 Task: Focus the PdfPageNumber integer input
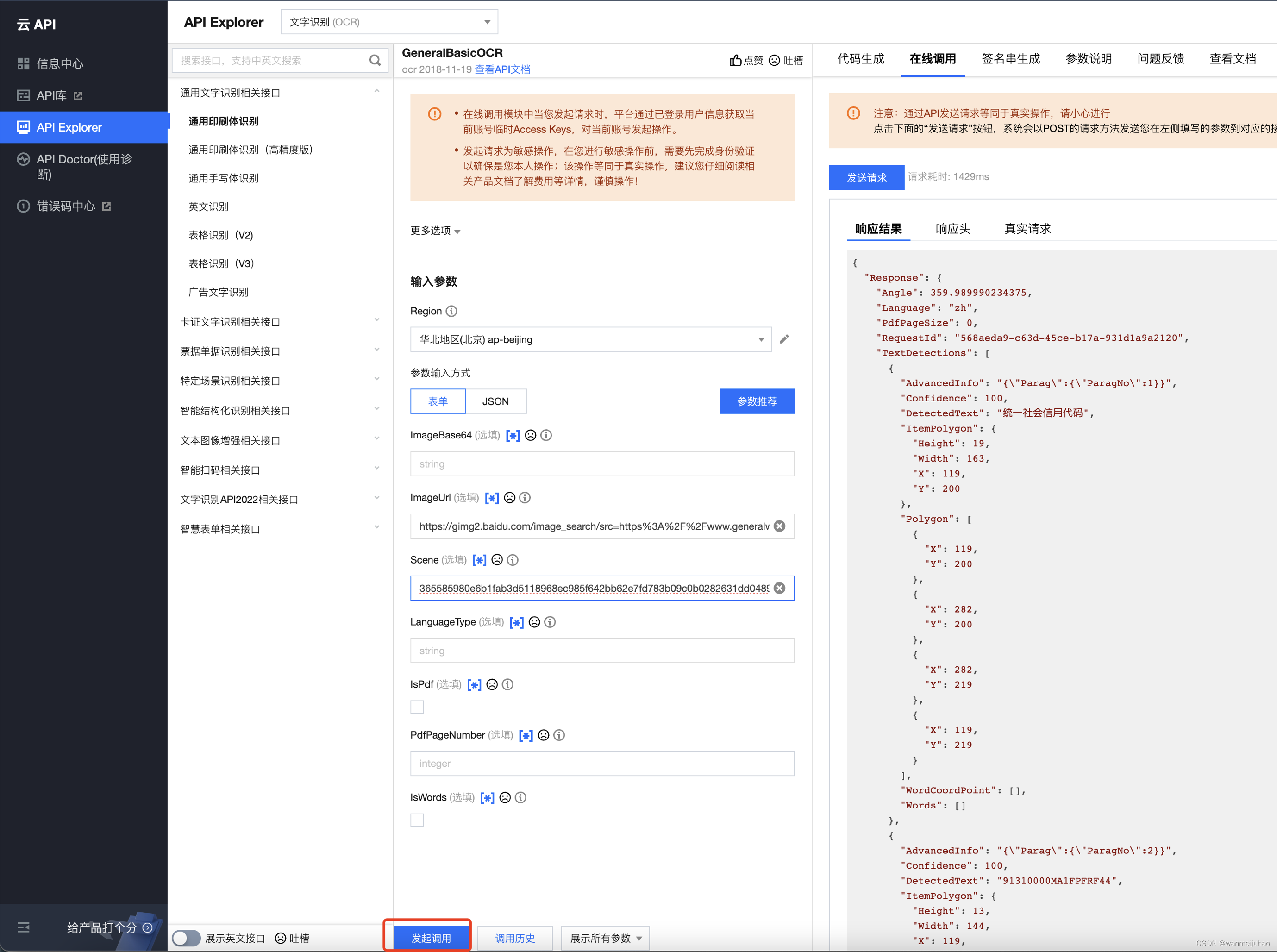603,764
